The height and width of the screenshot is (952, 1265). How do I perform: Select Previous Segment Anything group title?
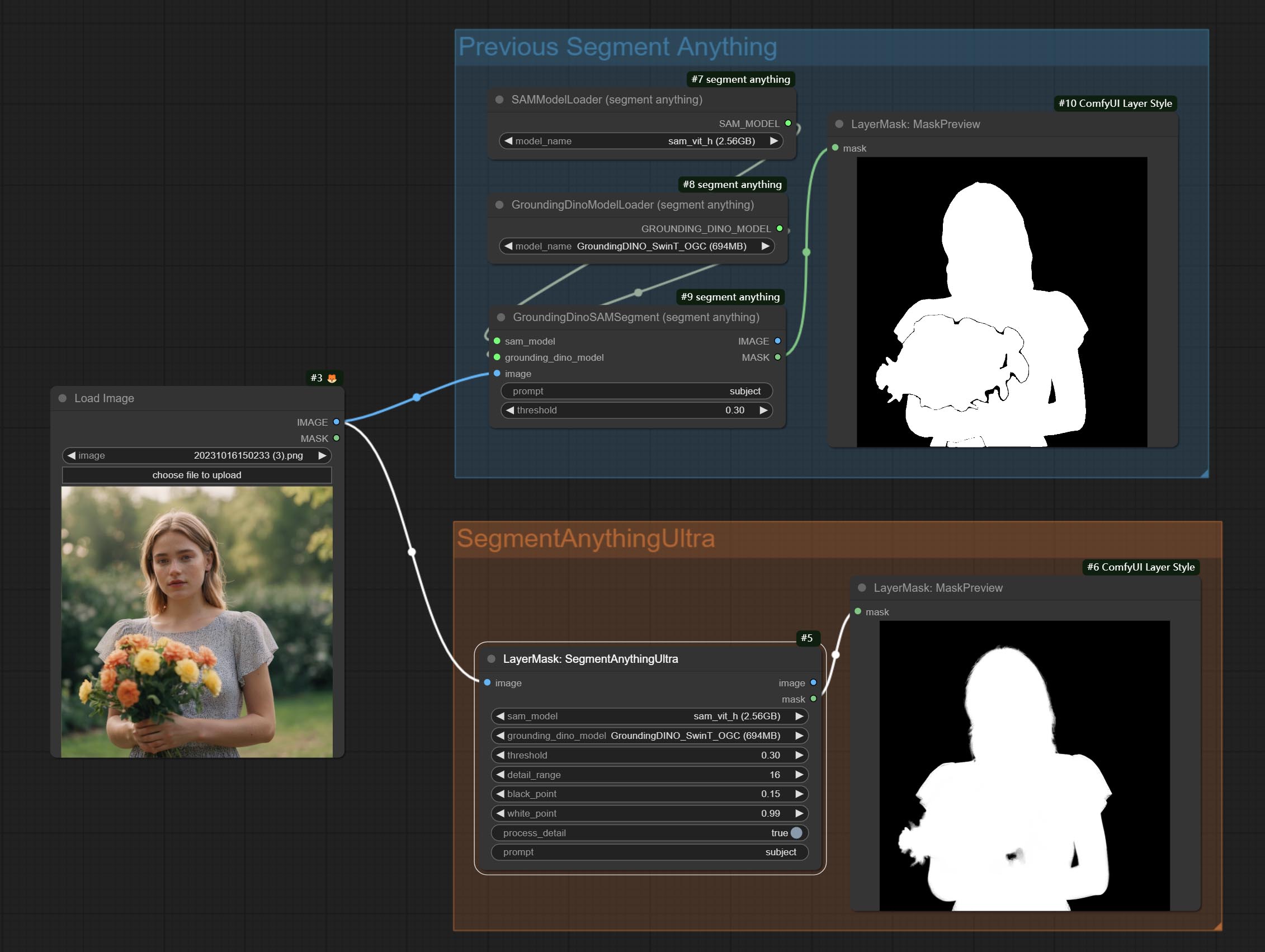(x=617, y=47)
